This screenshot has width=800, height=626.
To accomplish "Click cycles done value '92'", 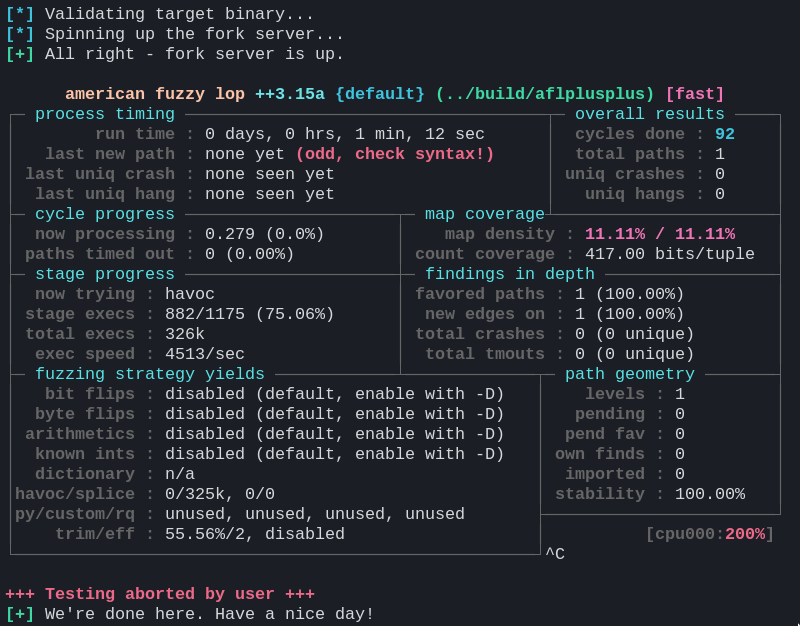I will pyautogui.click(x=724, y=134).
